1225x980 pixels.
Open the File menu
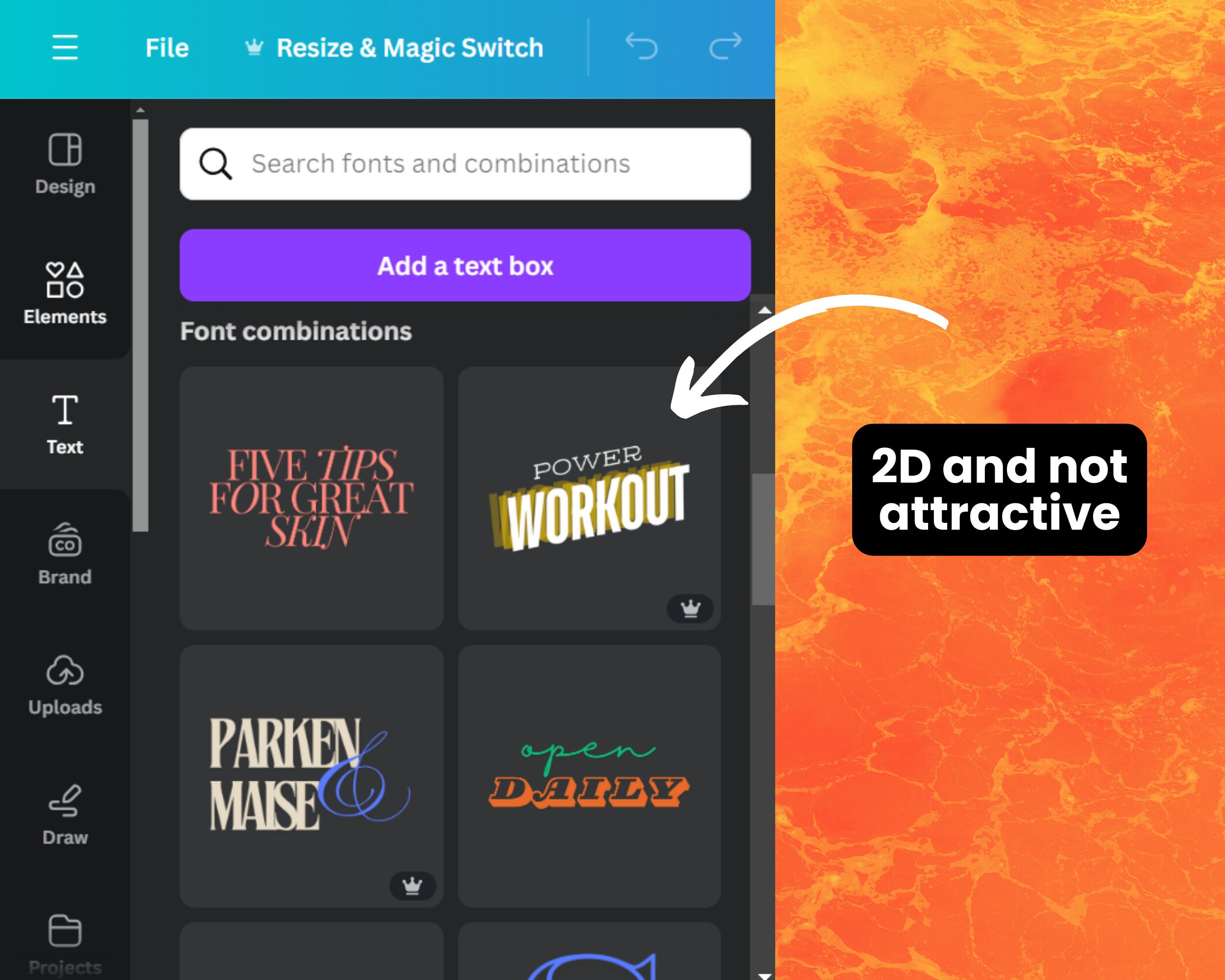(x=167, y=48)
